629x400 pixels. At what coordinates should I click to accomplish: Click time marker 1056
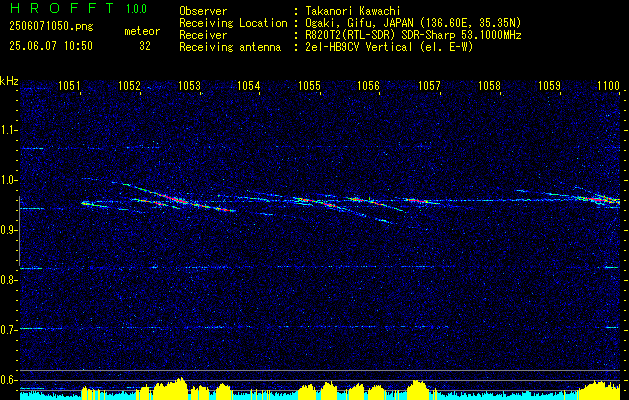click(368, 85)
